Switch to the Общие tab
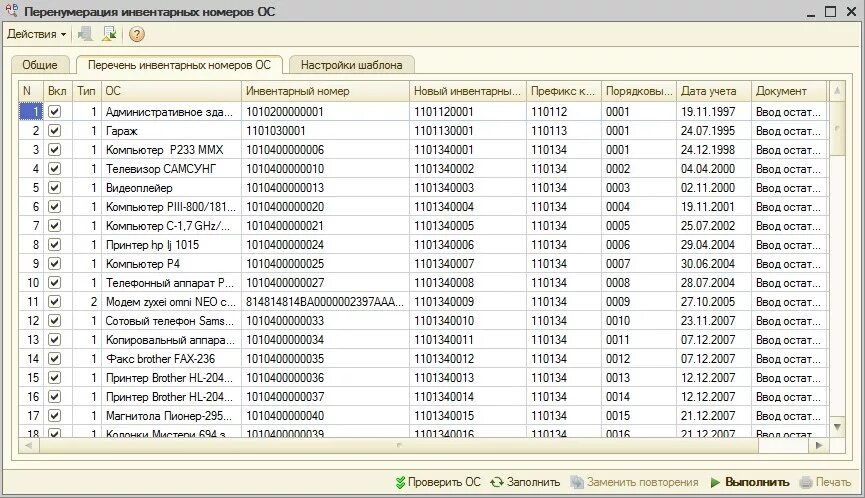The height and width of the screenshot is (498, 865). 40,65
